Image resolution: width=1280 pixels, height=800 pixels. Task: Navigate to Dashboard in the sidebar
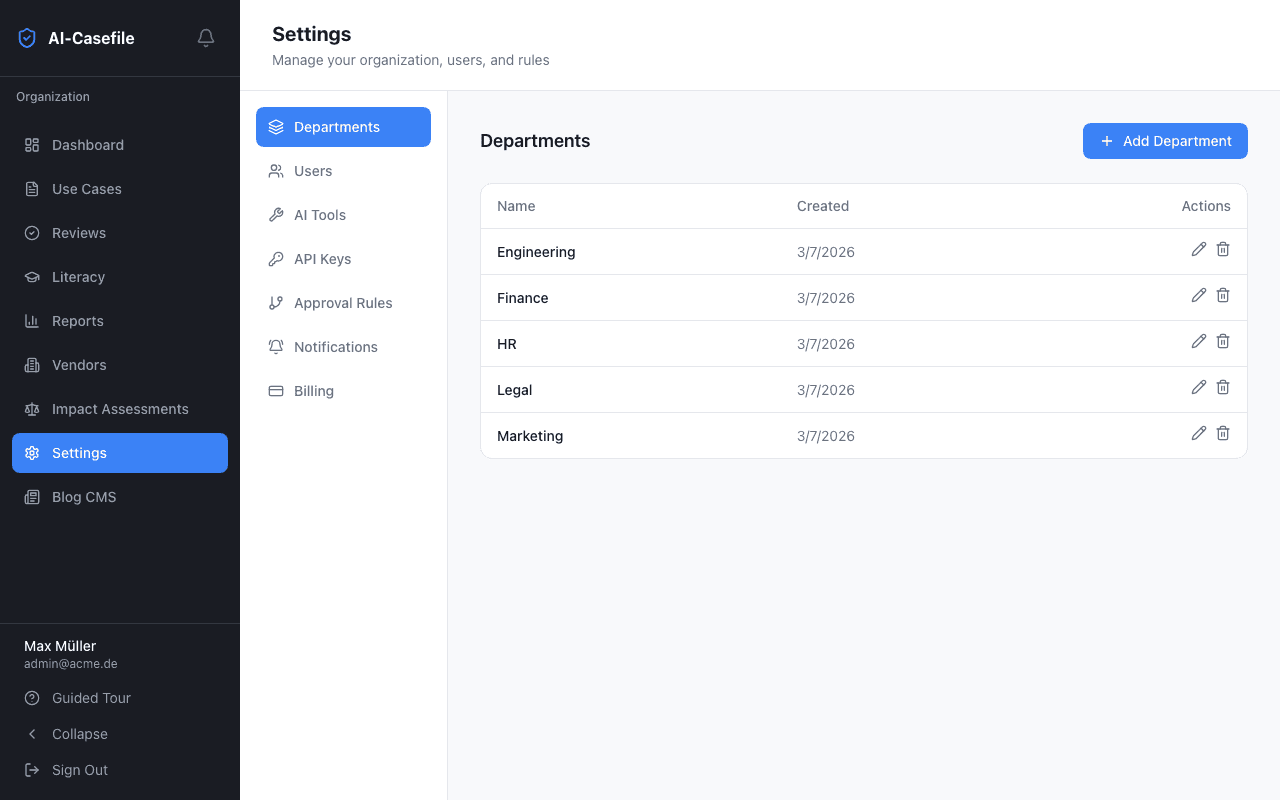88,145
